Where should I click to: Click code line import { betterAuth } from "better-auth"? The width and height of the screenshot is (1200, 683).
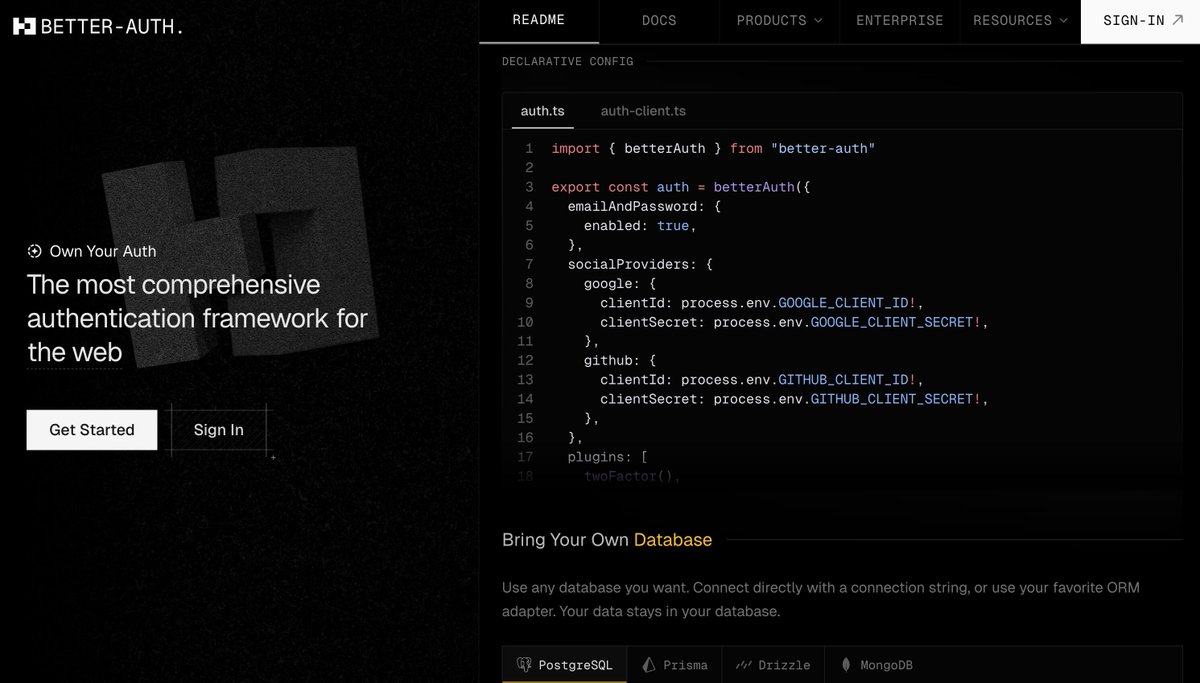point(713,149)
